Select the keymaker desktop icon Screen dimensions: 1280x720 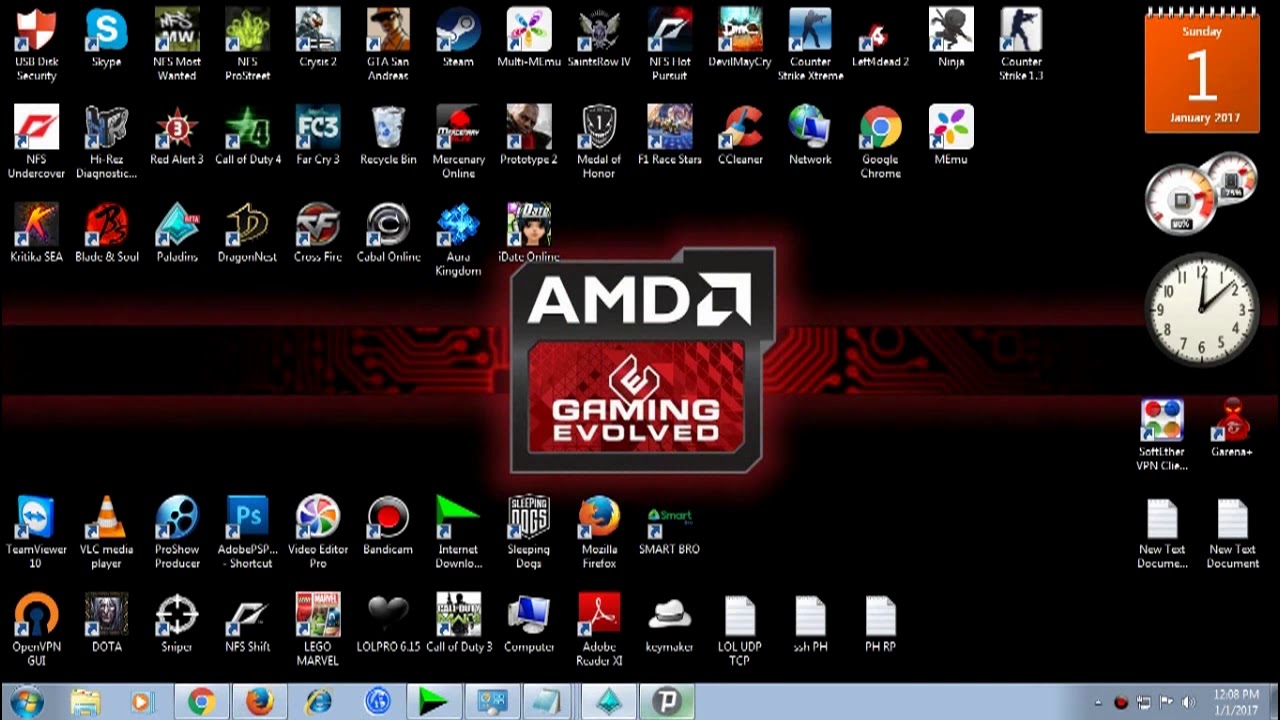(x=670, y=624)
